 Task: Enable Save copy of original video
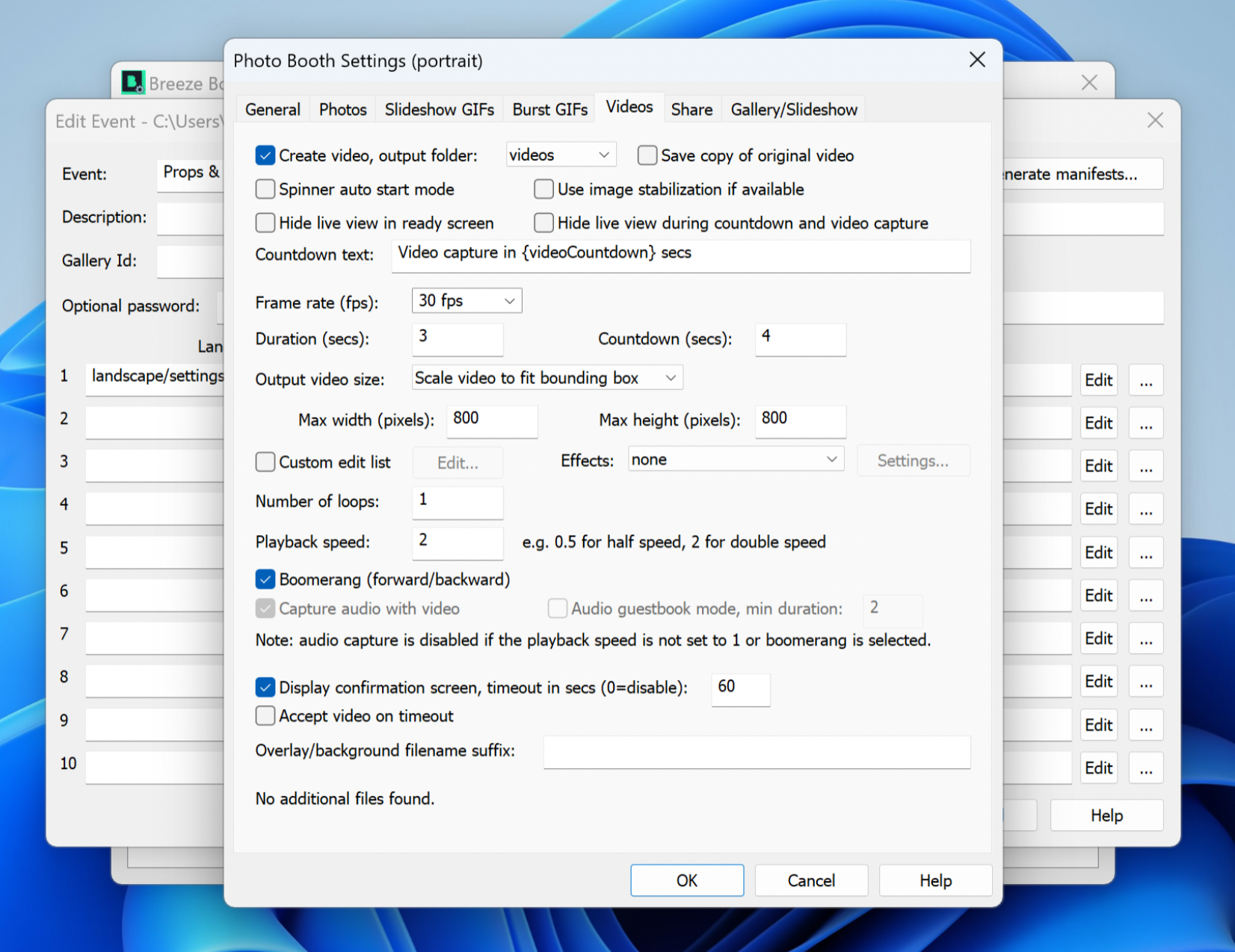click(x=647, y=155)
